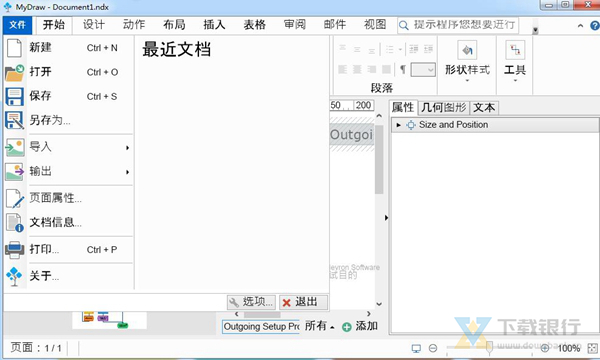Click the tell-me search box
The image size is (600, 360).
coord(458,26)
